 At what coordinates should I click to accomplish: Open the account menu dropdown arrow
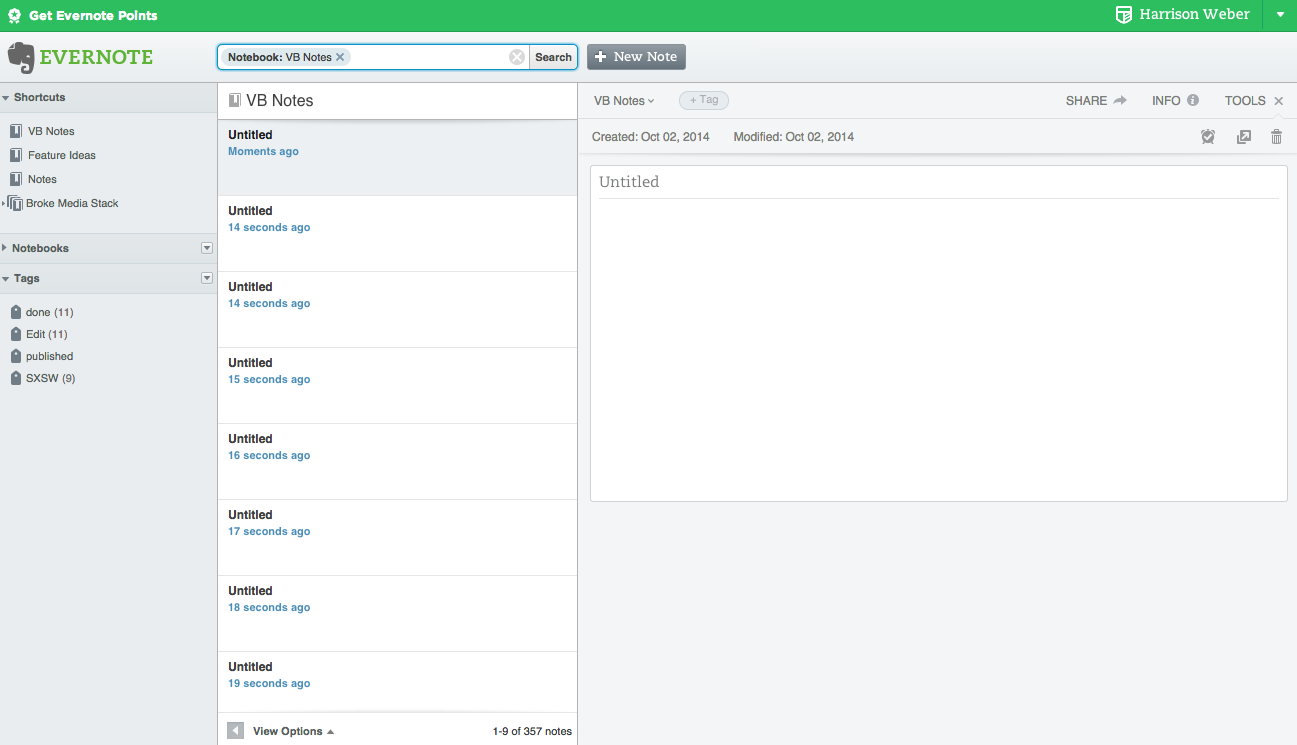point(1280,15)
